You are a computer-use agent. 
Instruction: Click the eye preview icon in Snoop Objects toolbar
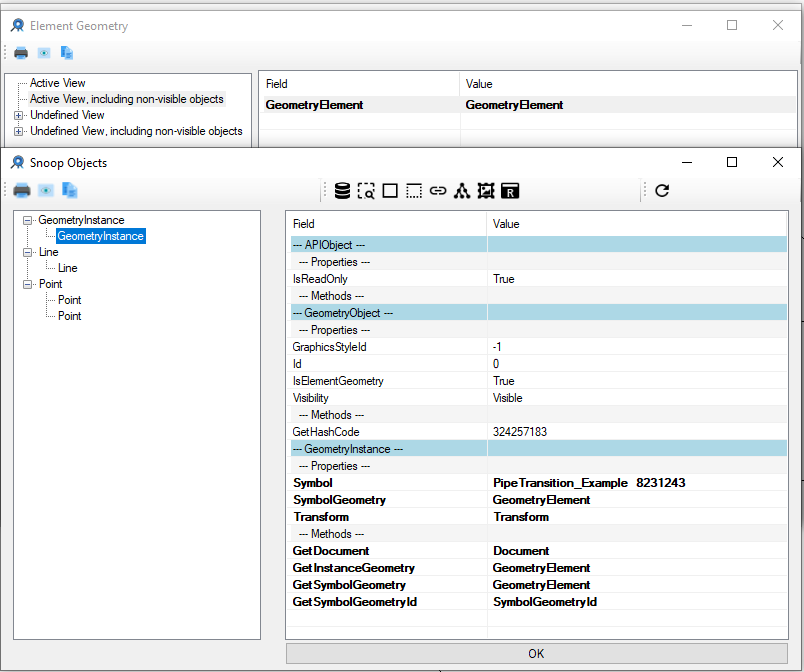click(x=46, y=191)
